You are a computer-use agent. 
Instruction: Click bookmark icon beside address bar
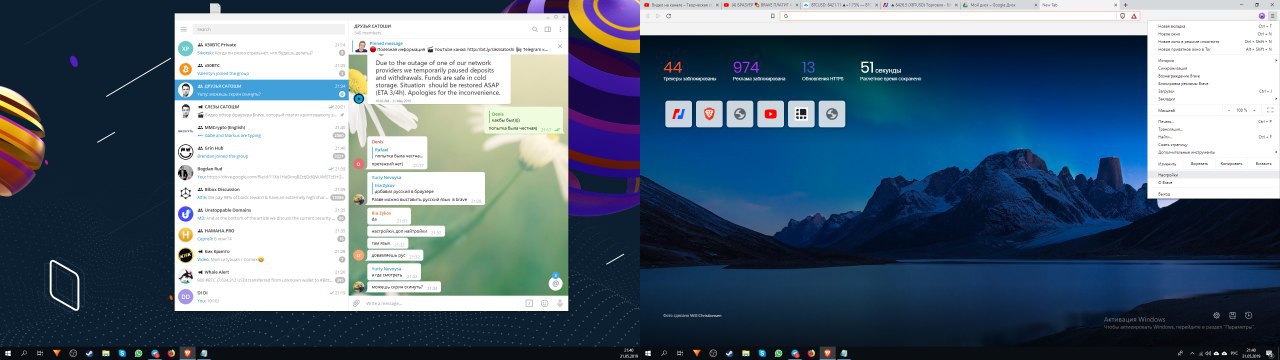pos(772,16)
